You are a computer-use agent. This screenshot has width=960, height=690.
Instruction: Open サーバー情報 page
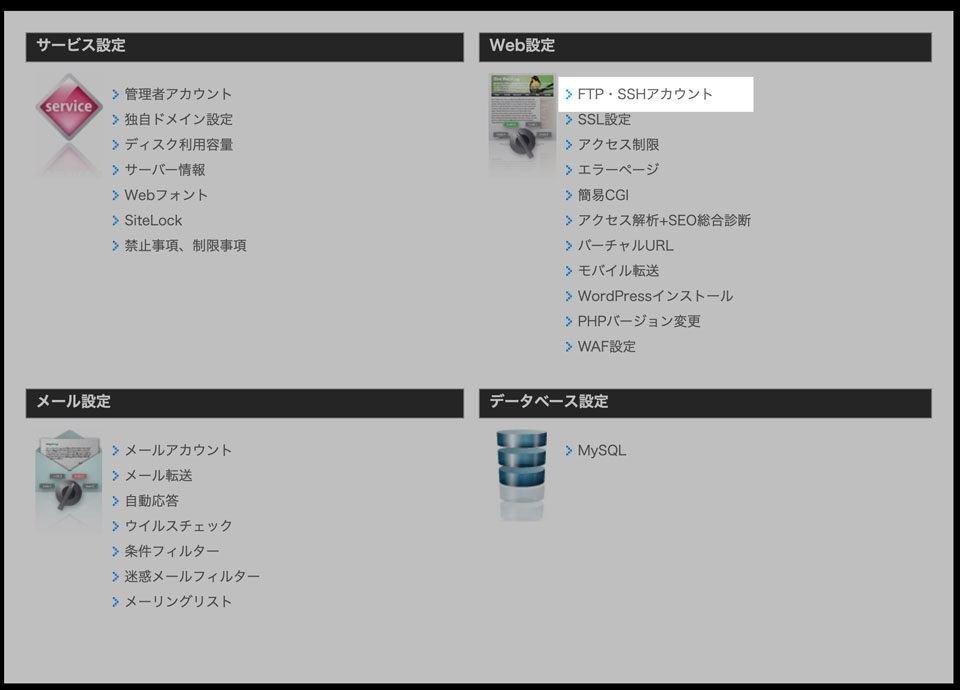(165, 170)
